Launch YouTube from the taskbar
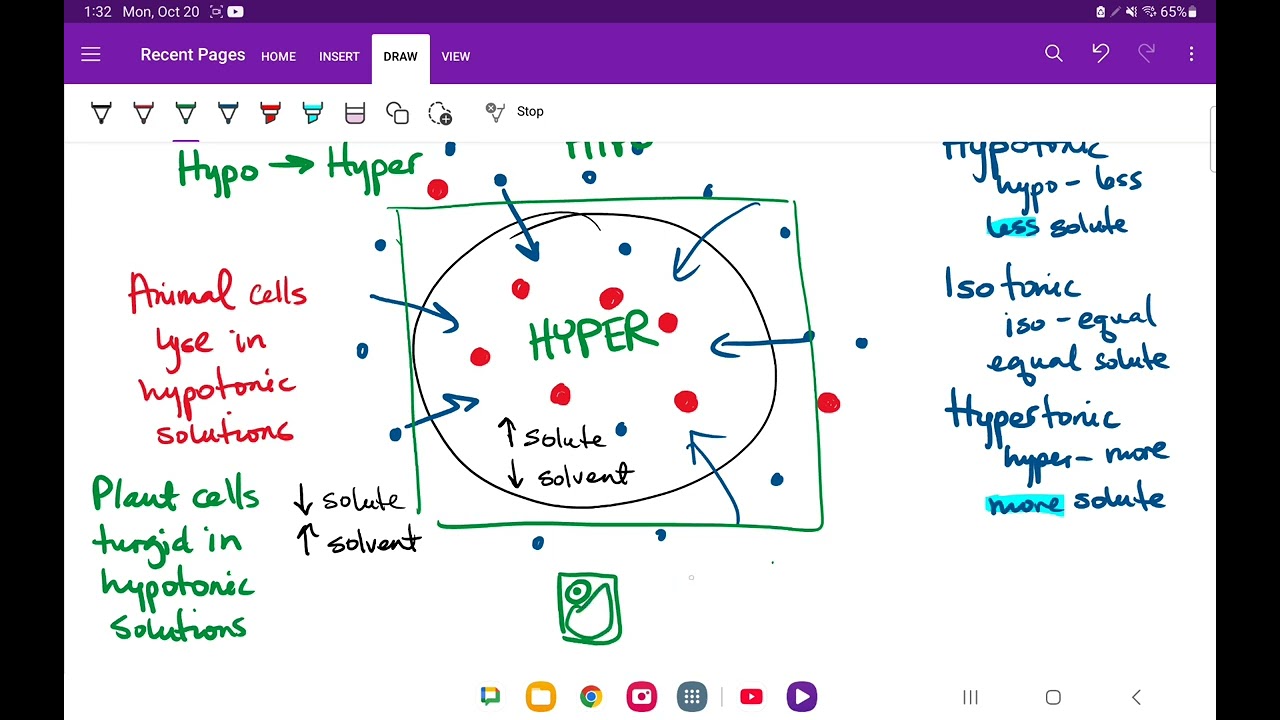This screenshot has width=1280, height=720. (751, 697)
